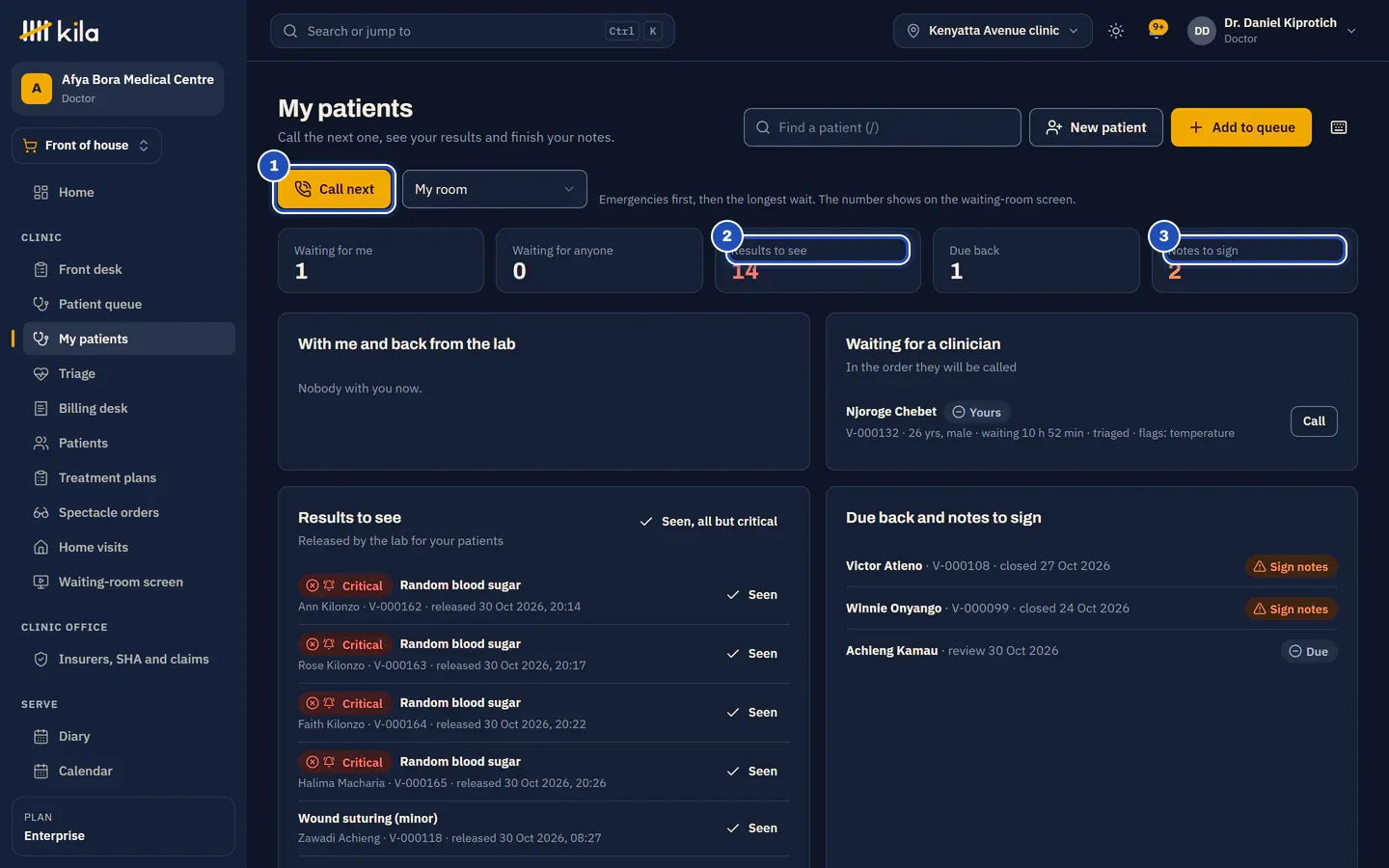Mark Ann Kilonzo's blood sugar result Seen
This screenshot has height=868, width=1389.
click(x=752, y=595)
